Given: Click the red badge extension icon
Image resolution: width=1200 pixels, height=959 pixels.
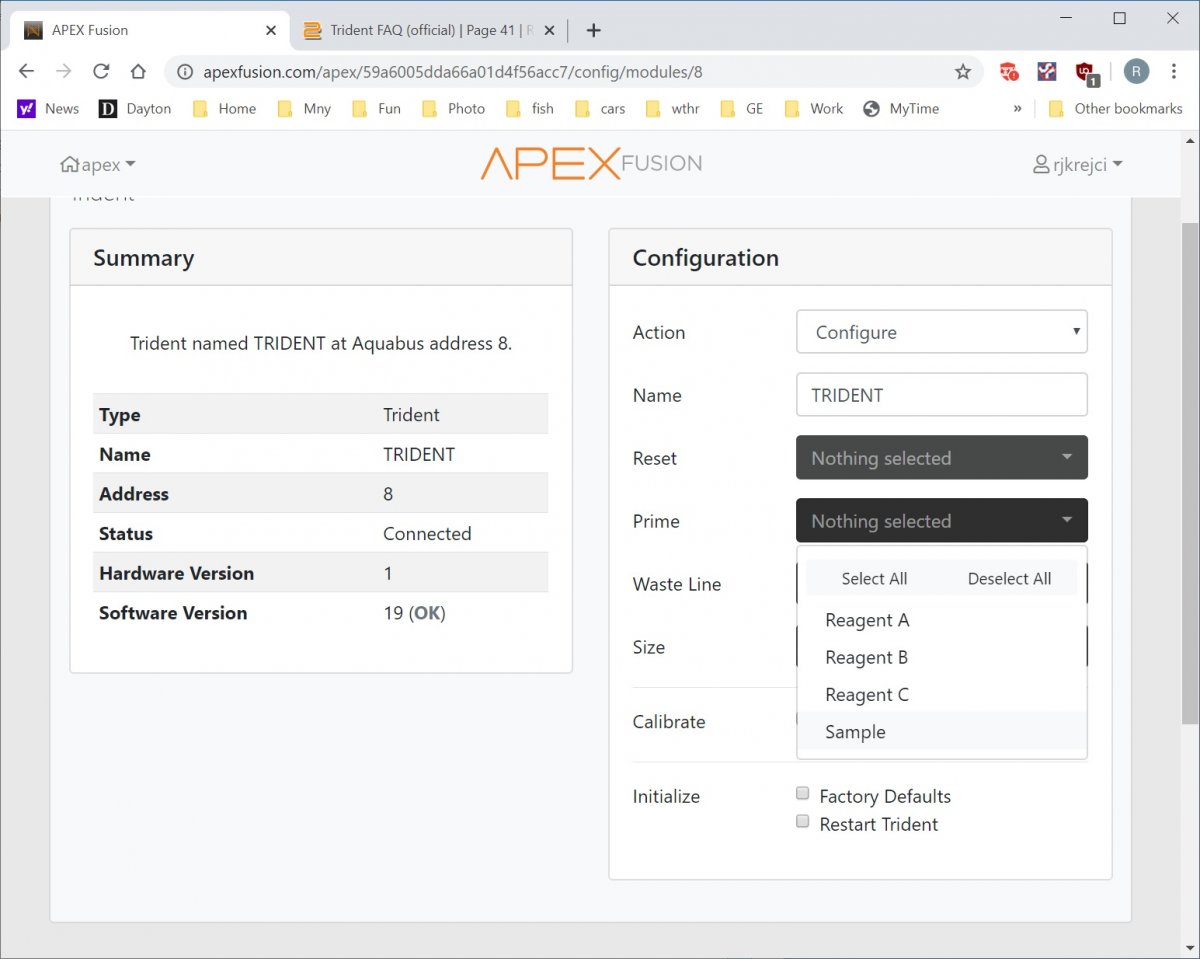Looking at the screenshot, I should click(x=1009, y=71).
